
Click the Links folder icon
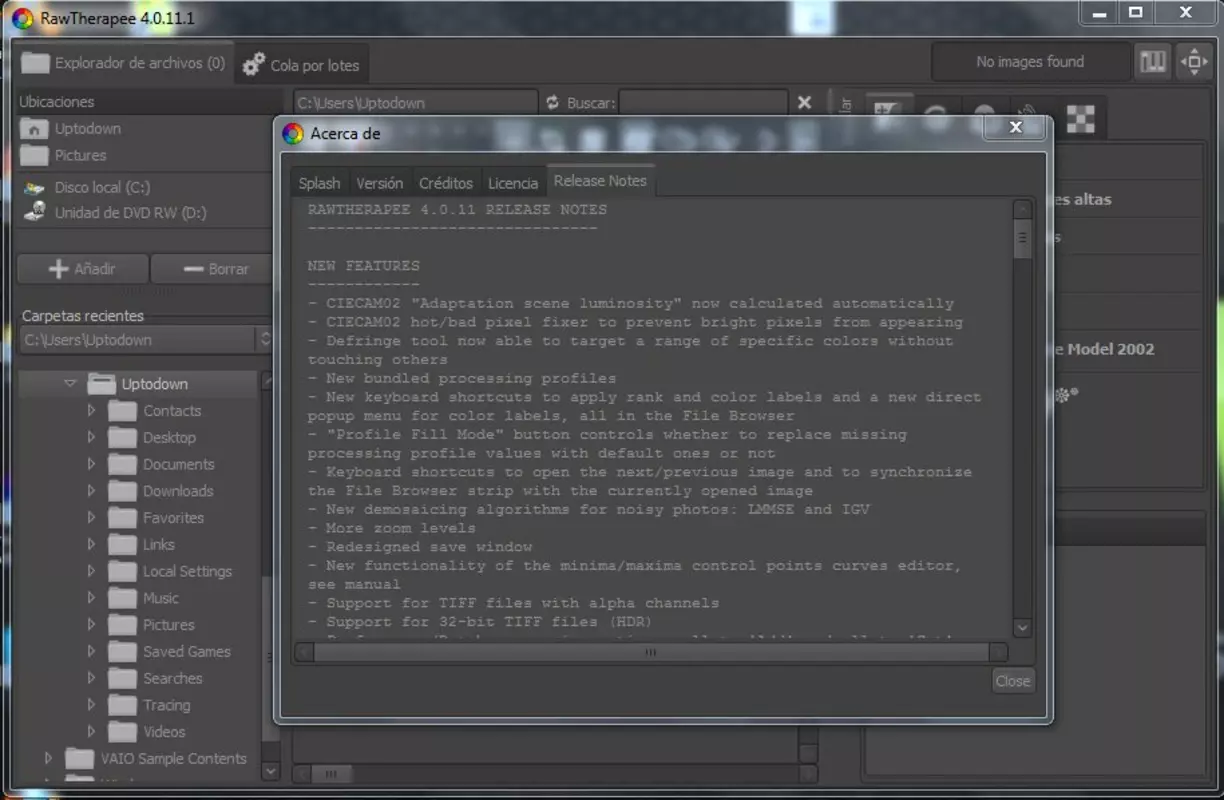coord(122,544)
